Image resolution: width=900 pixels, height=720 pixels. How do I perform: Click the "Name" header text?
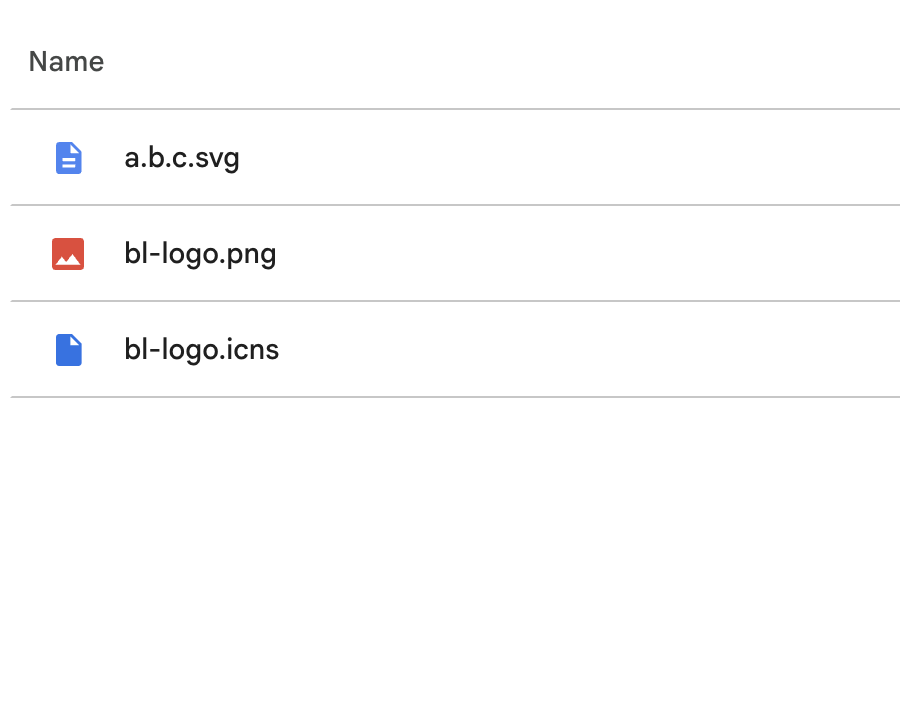[66, 62]
